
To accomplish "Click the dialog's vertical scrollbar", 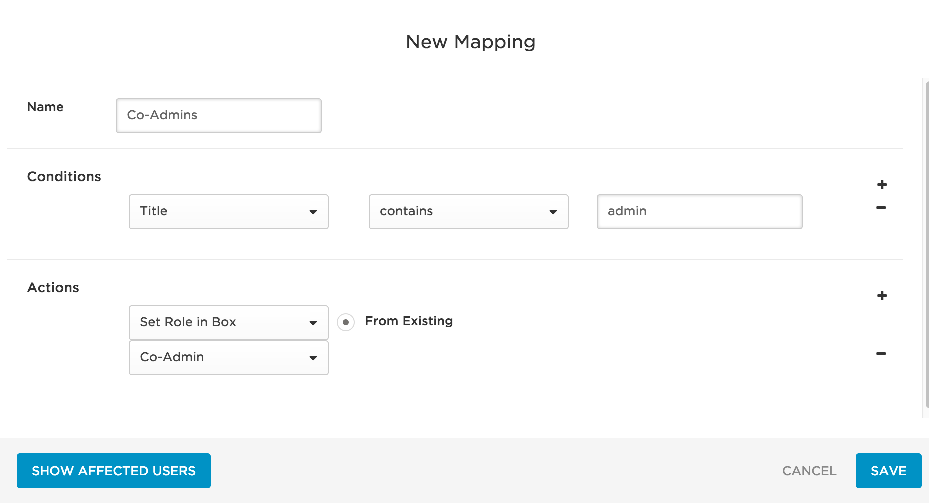I will click(926, 243).
